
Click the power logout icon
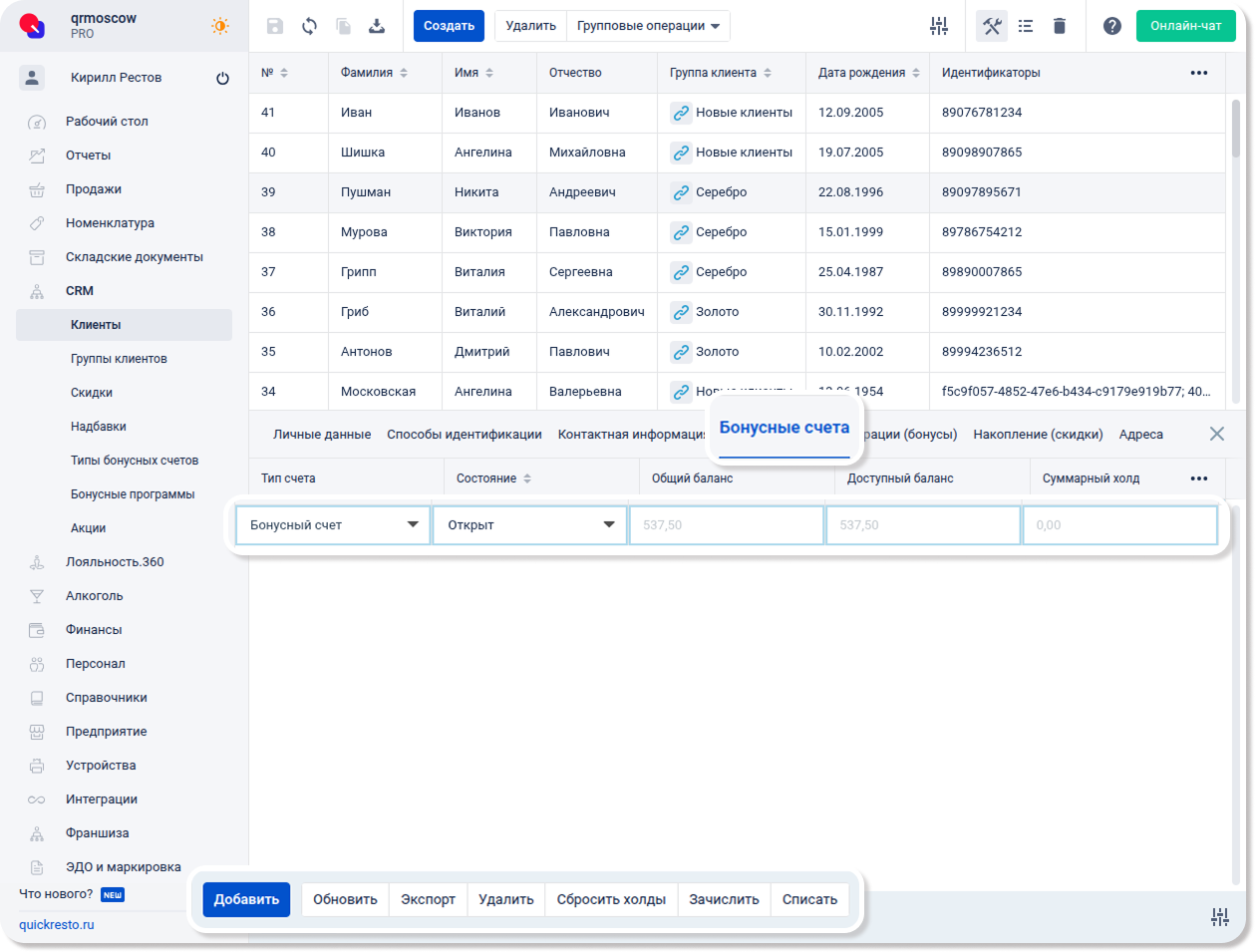[x=222, y=78]
